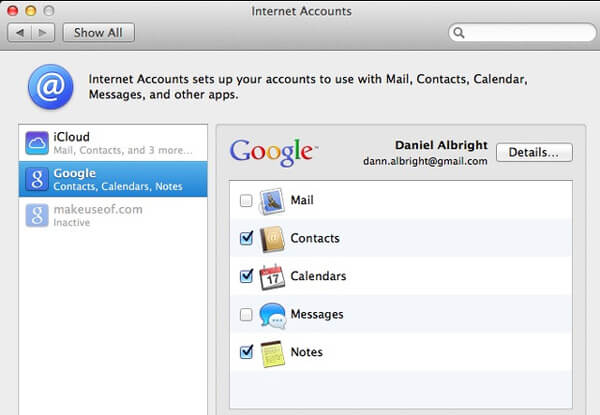Select the inactive makeuseof.com account
This screenshot has width=600, height=415.
tap(113, 215)
